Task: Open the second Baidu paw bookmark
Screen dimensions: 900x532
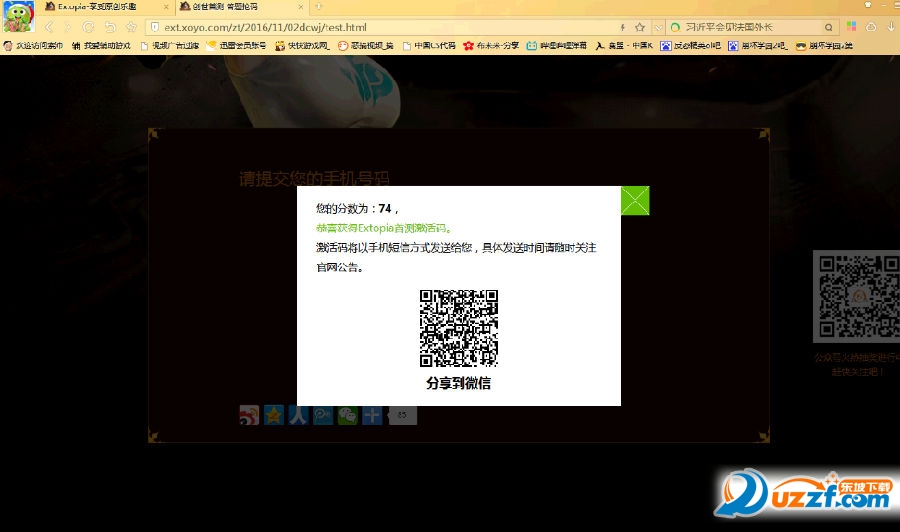Action: coord(758,46)
